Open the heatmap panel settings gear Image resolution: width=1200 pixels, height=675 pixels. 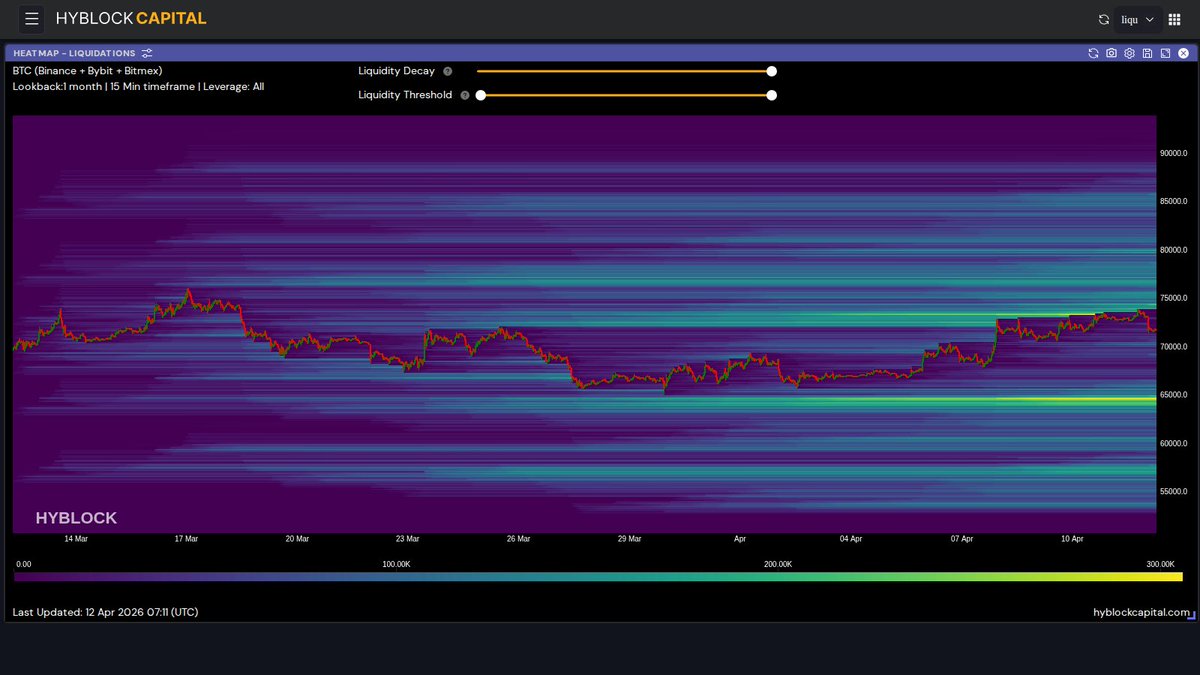click(x=1129, y=53)
